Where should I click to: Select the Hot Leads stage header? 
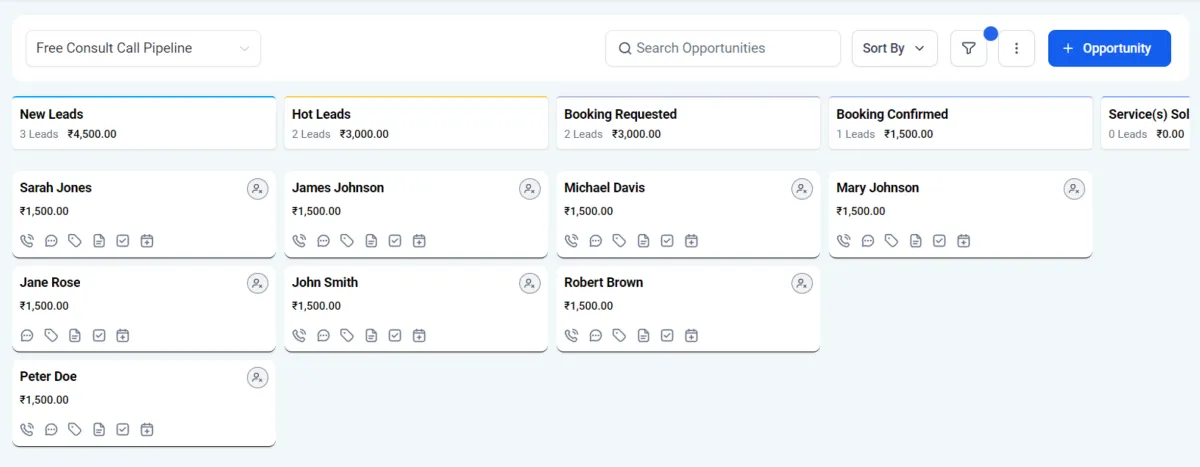415,123
